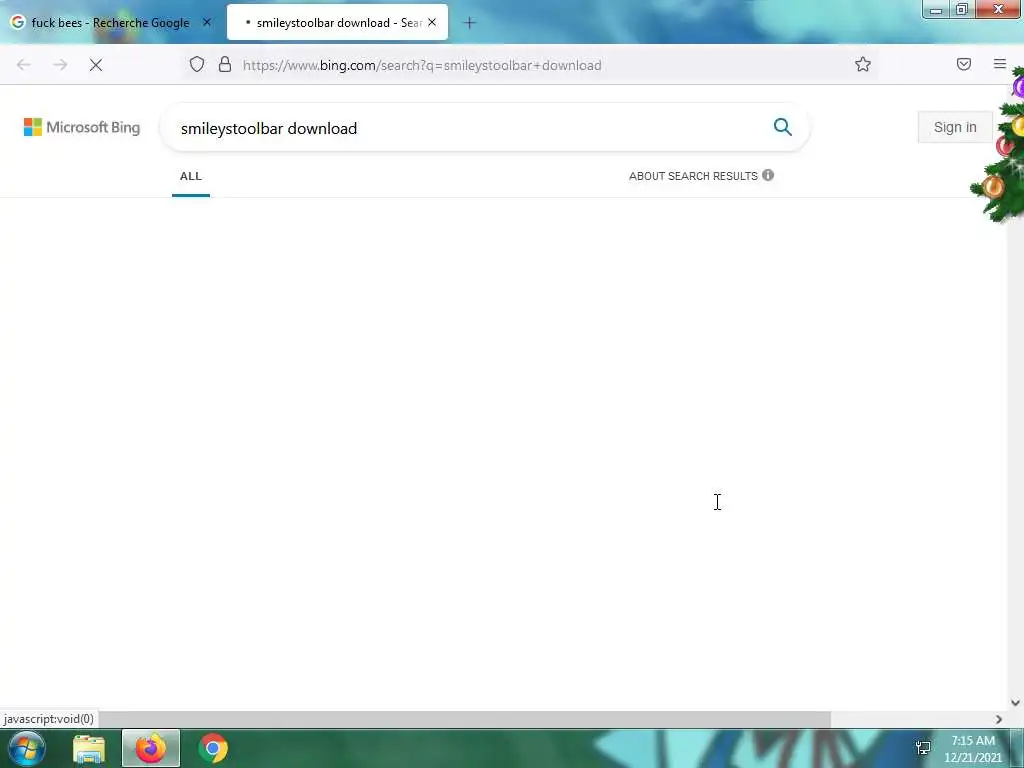This screenshot has height=768, width=1024.
Task: Click the info icon beside search results
Action: point(768,175)
